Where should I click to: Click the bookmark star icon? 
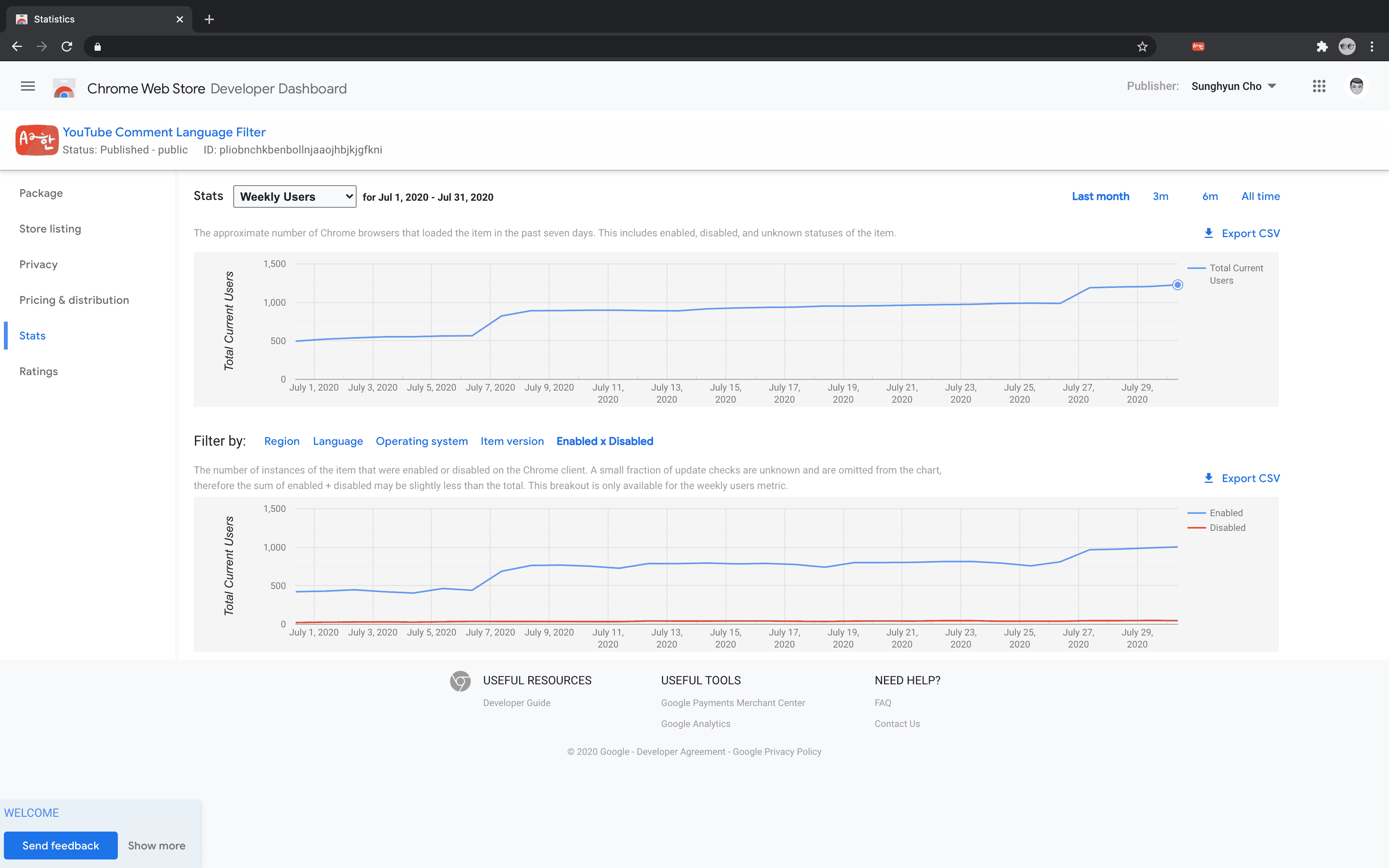(x=1142, y=46)
